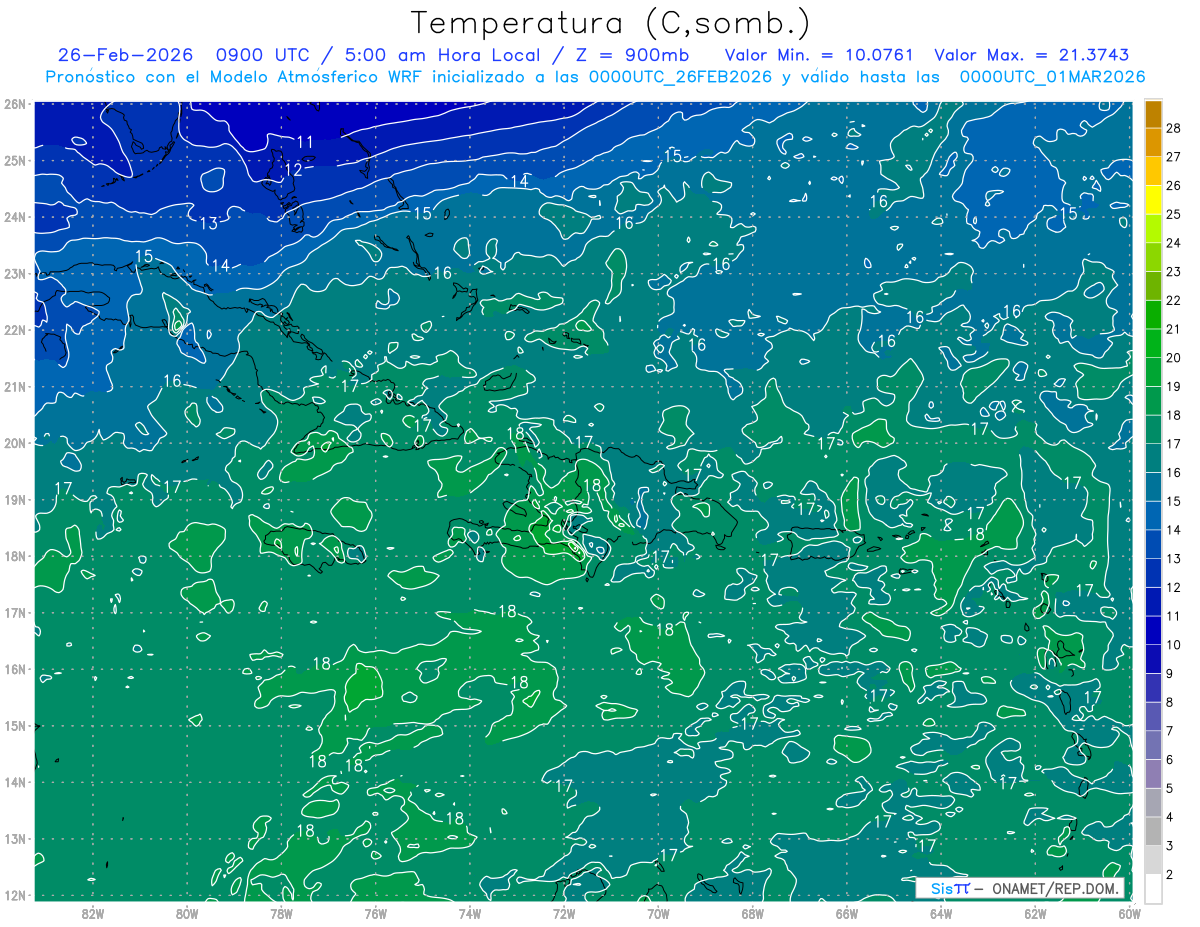Screen dimensions: 1200x927
Task: Click the '16N' latitude axis label
Action: click(14, 669)
